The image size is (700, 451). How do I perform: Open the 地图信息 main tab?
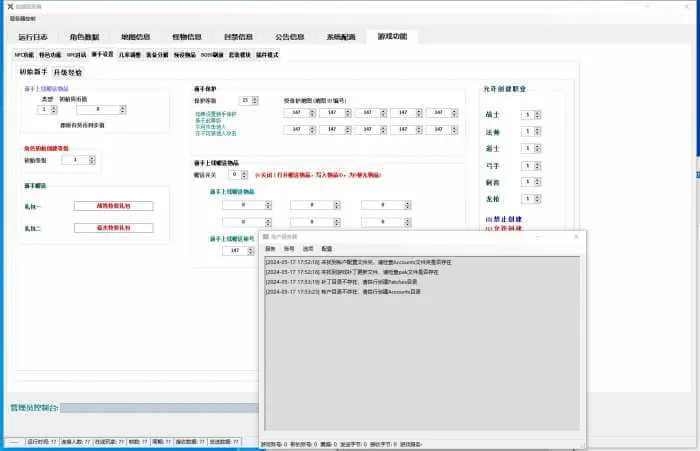136,37
